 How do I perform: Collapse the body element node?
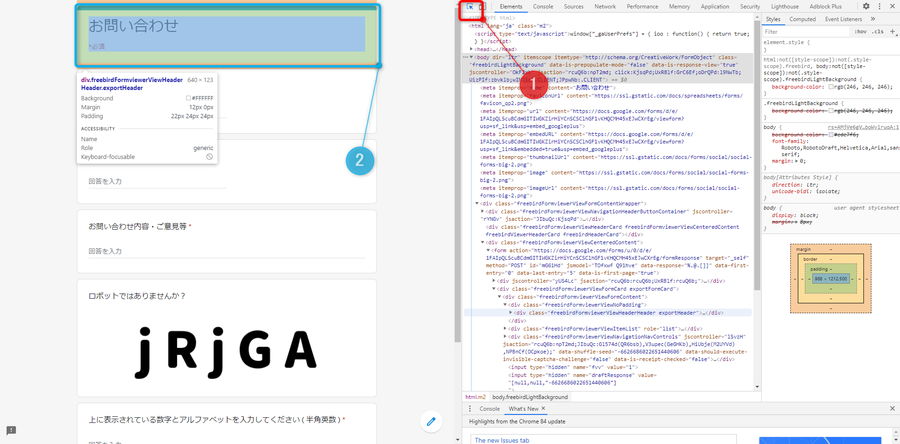tap(472, 57)
